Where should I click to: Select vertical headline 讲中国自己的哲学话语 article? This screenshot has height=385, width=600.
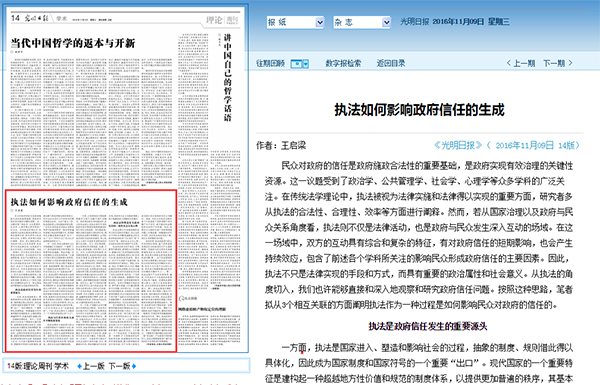(227, 78)
